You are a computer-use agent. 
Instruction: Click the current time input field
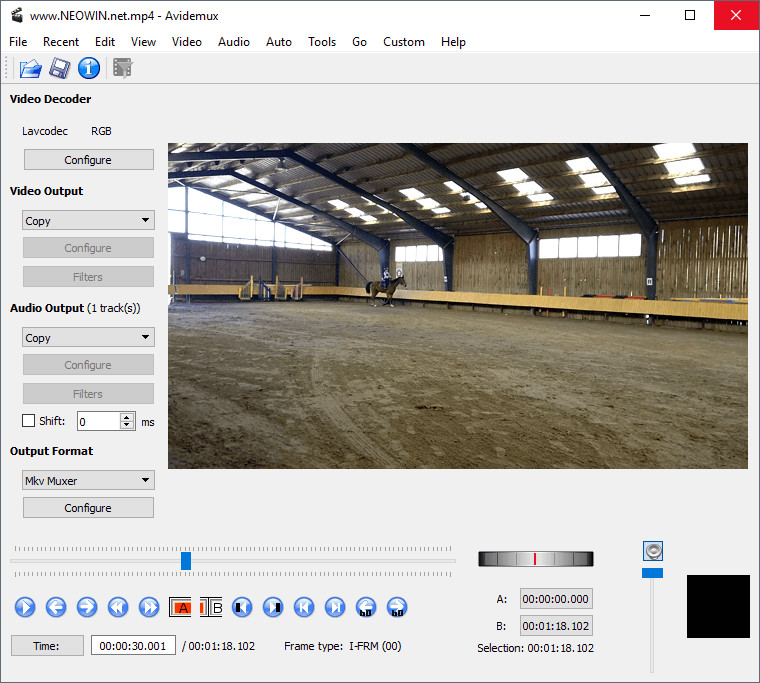133,646
